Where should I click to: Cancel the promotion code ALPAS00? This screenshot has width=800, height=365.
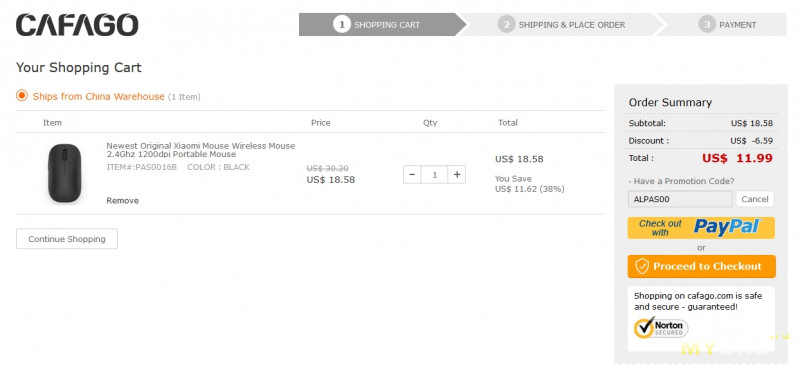[755, 199]
